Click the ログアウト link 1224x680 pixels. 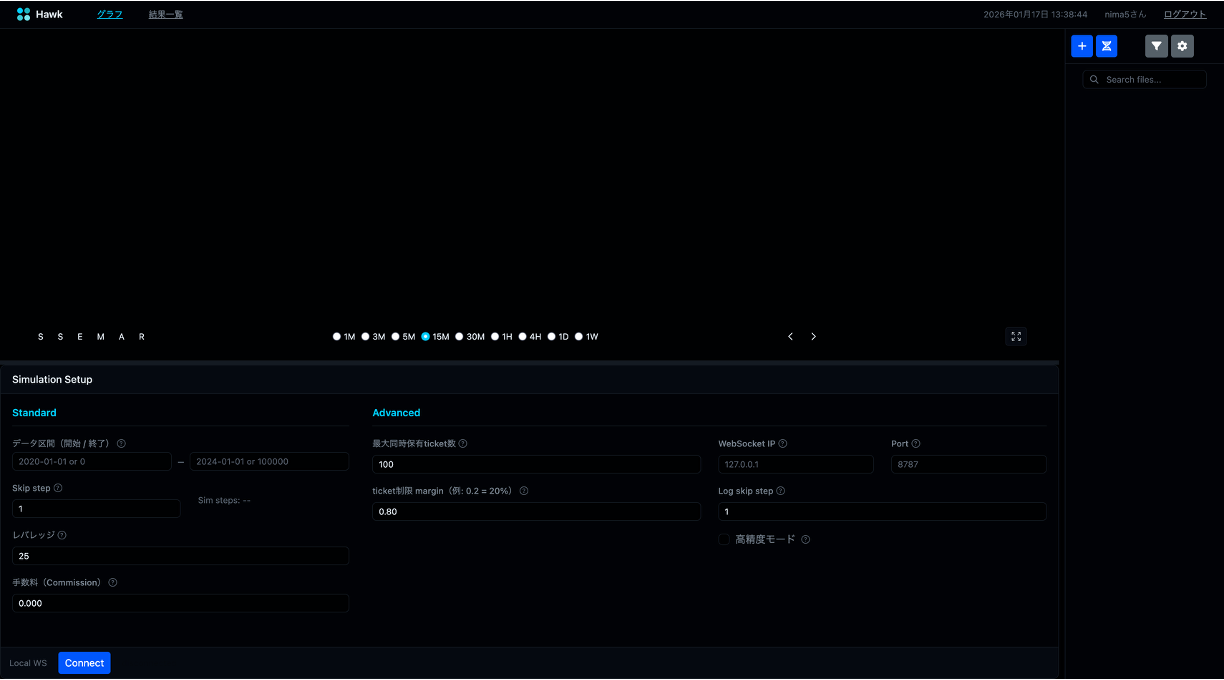click(1185, 14)
